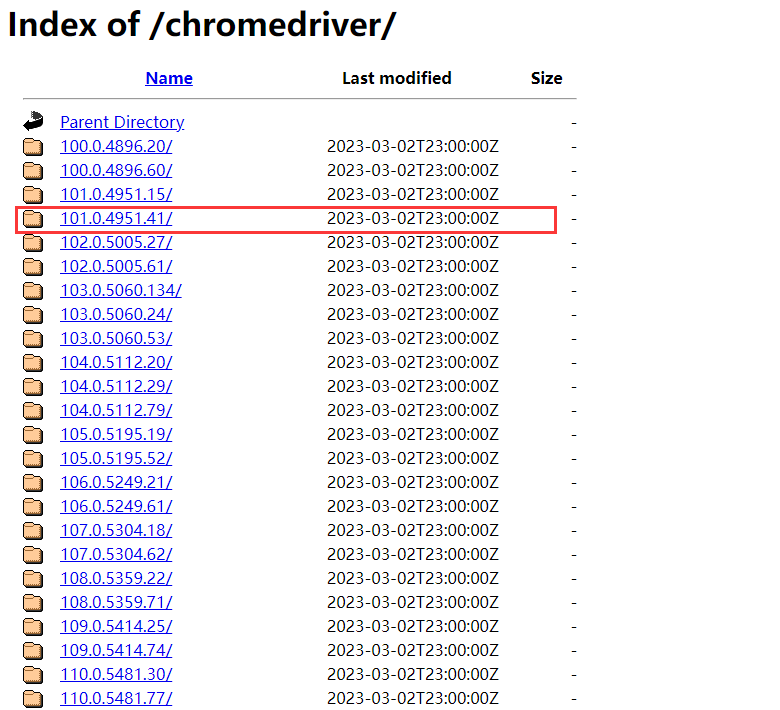Click folder icon beside 105.0.5195.19/

click(33, 435)
